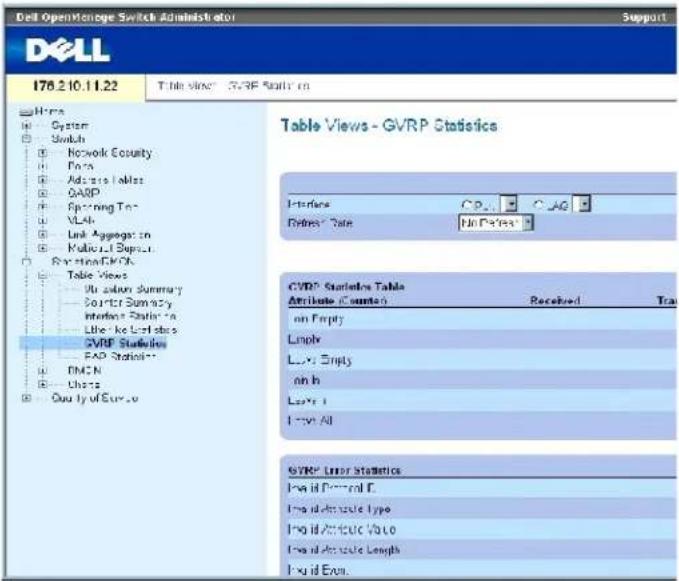Click the 176.210.11.22 IP address label

75,86
